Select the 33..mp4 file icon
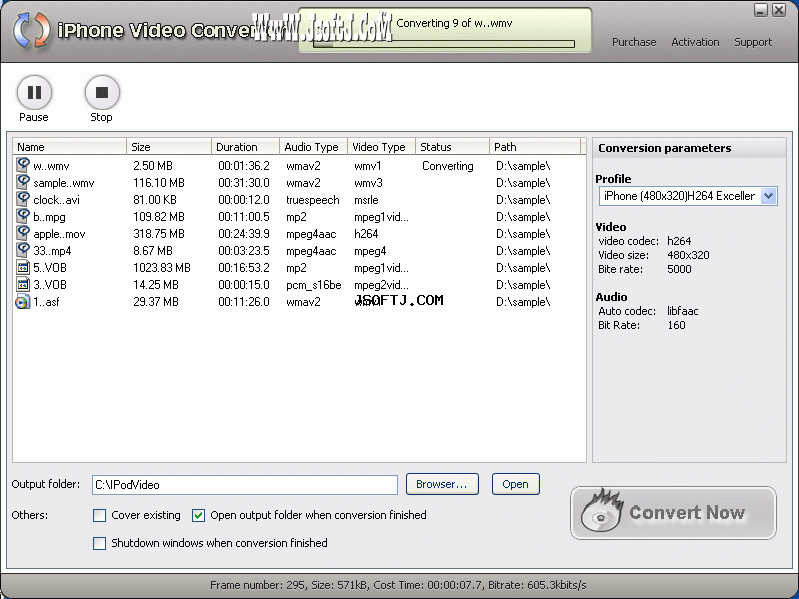This screenshot has height=599, width=799. (22, 250)
